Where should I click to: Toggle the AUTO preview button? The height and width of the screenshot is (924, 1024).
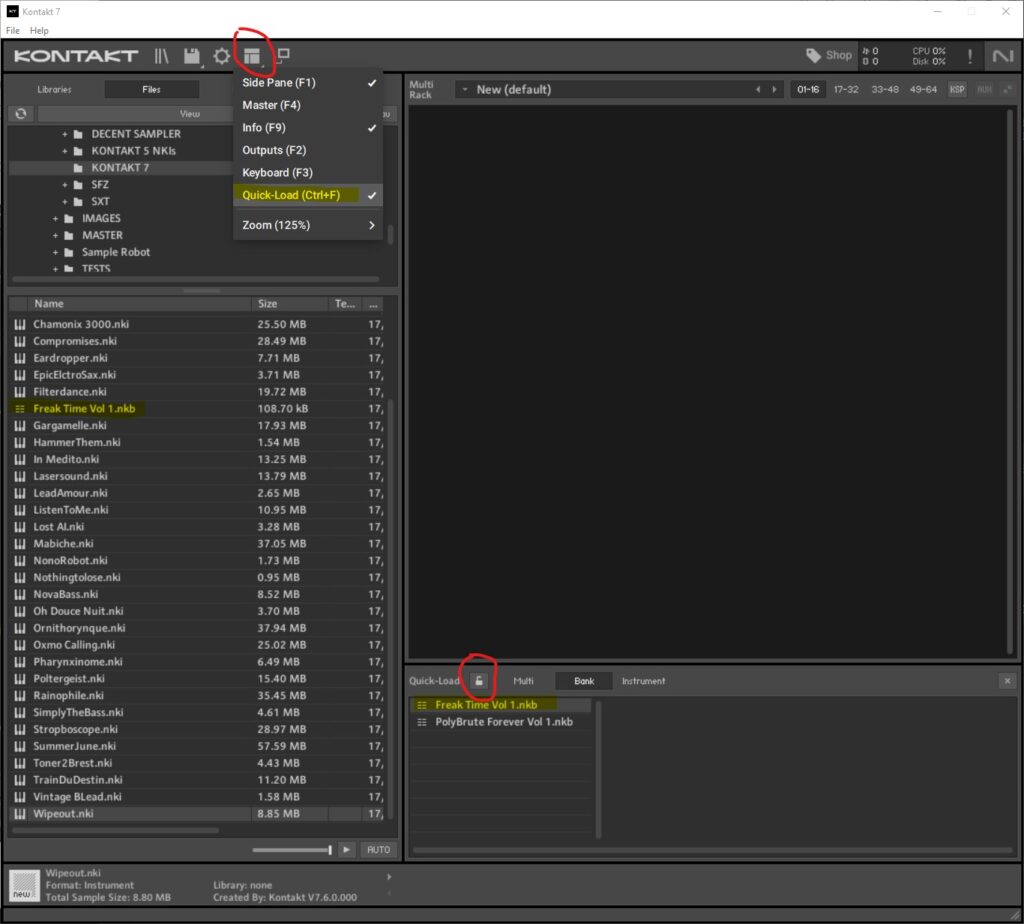(x=378, y=849)
